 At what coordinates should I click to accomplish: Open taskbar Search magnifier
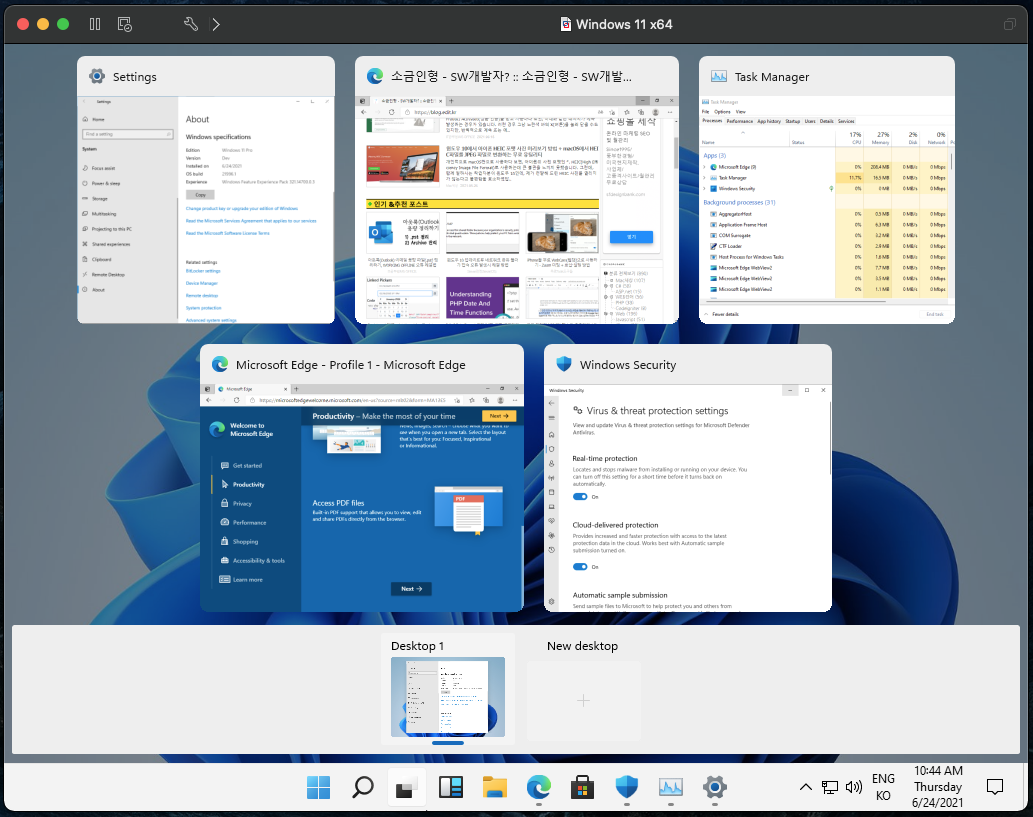point(363,787)
